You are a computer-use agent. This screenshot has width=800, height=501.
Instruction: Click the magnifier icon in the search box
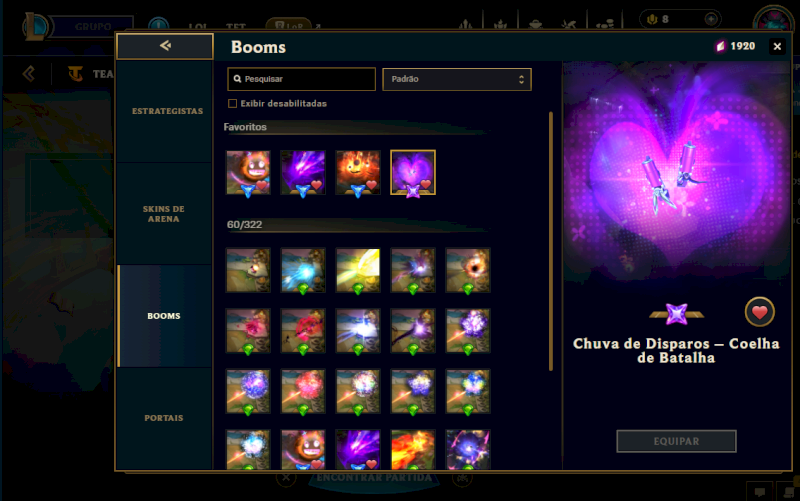(x=237, y=79)
